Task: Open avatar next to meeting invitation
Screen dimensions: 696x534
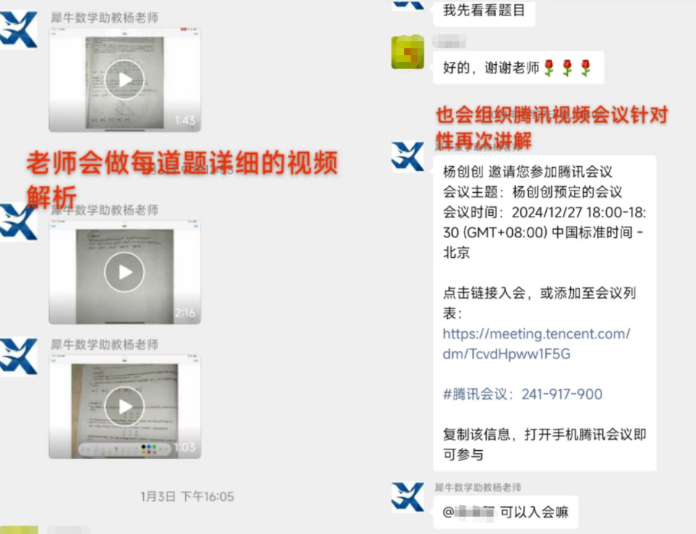Action: (407, 157)
